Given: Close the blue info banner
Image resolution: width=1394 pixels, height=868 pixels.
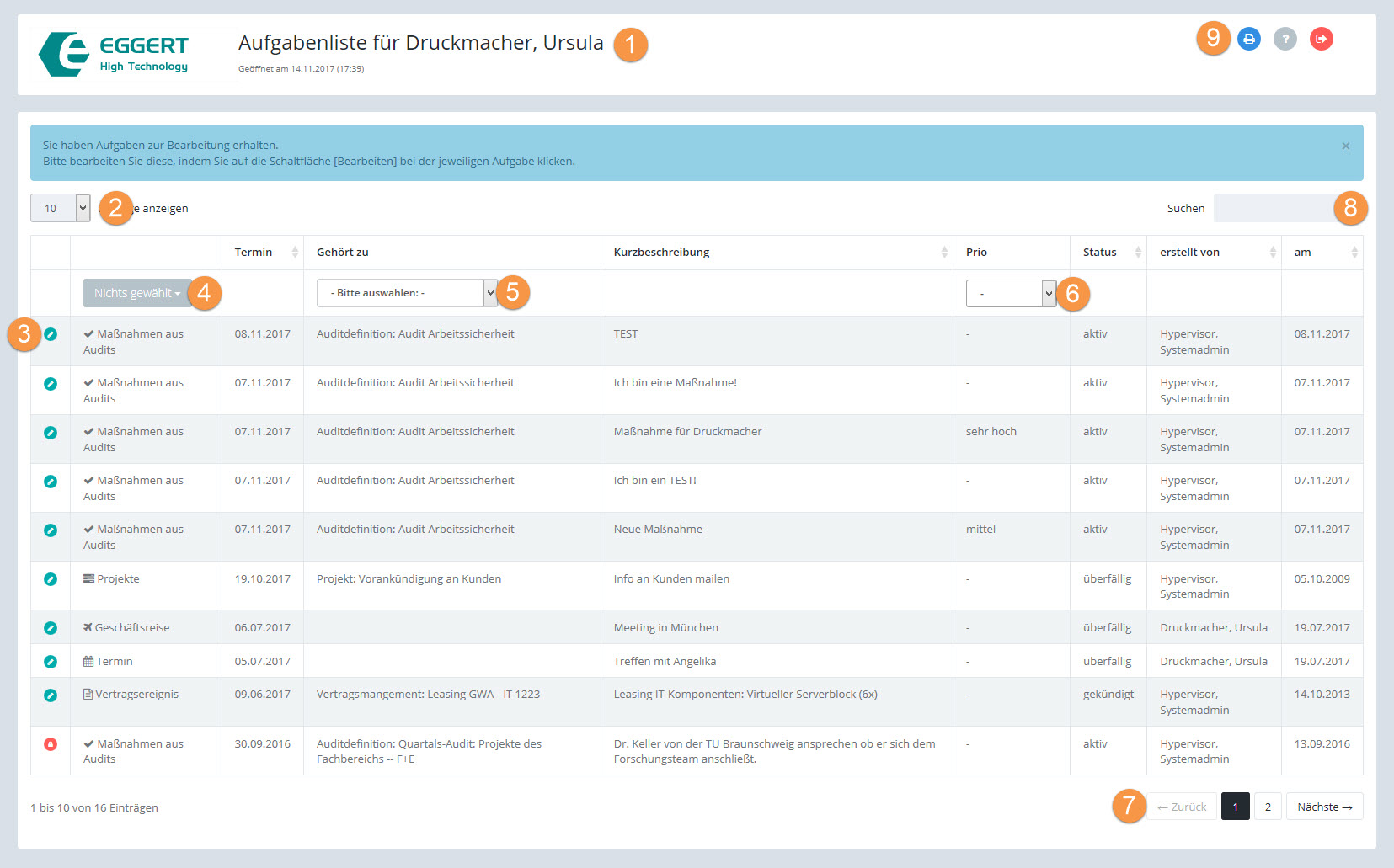Looking at the screenshot, I should coord(1345,146).
